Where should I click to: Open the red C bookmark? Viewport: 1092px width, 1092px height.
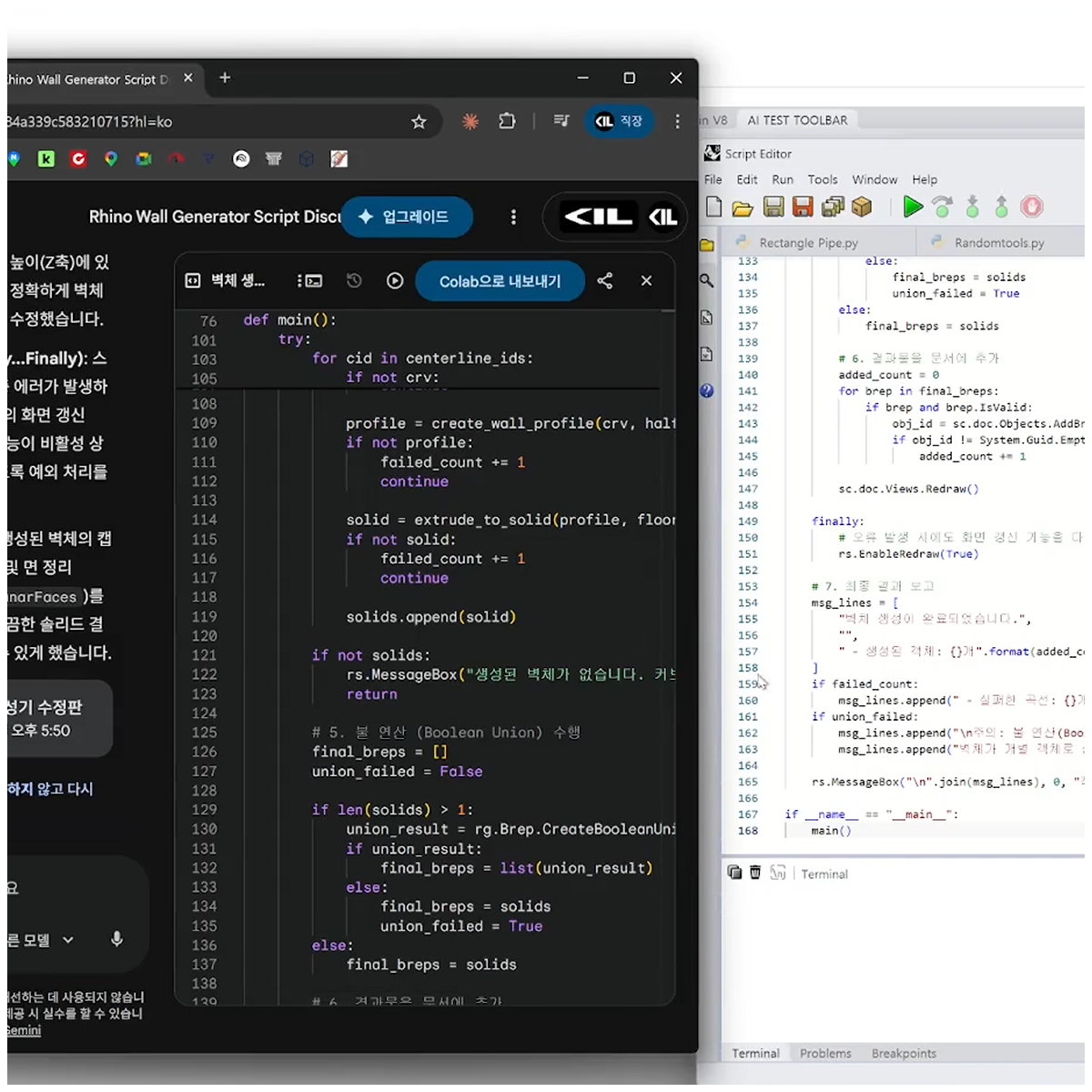click(78, 159)
